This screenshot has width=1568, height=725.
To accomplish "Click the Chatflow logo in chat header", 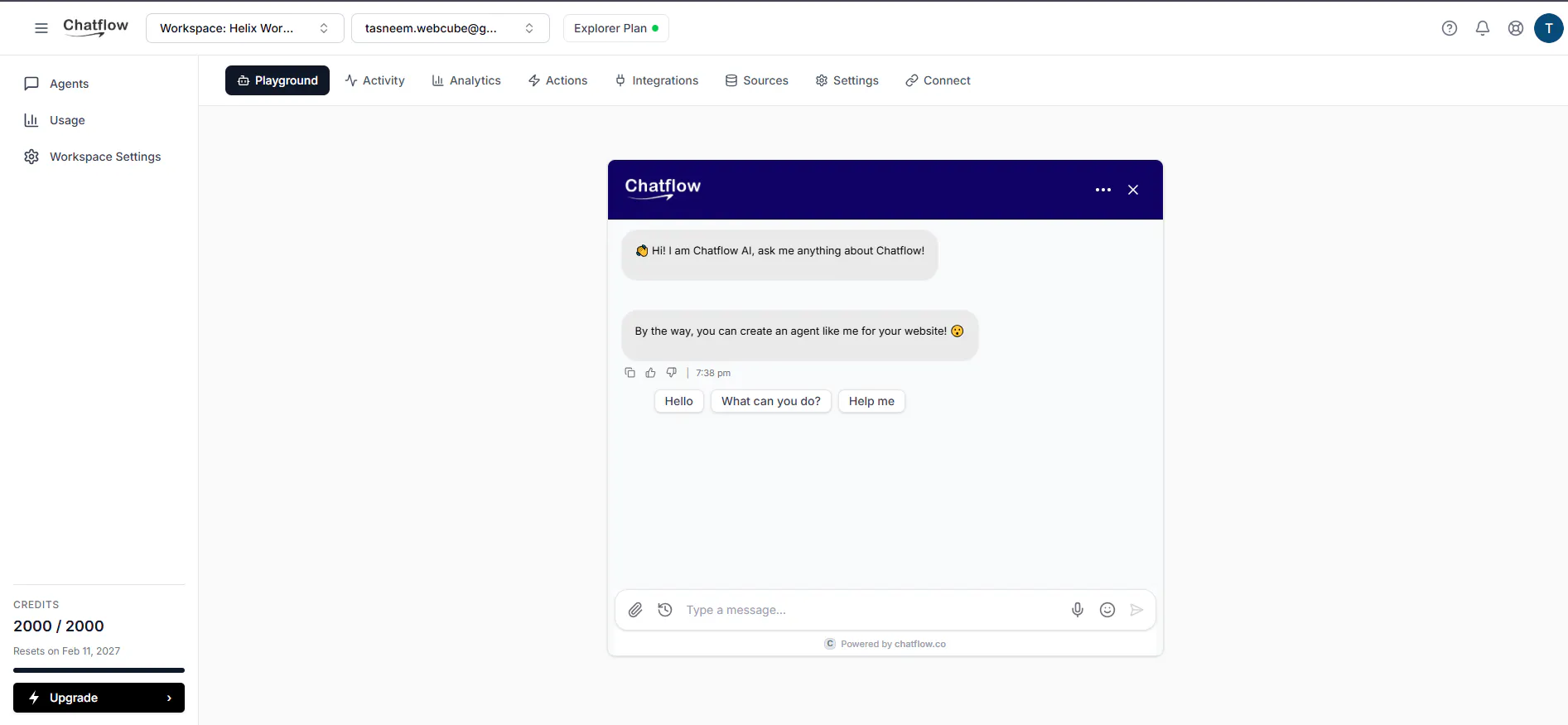I will pos(663,188).
